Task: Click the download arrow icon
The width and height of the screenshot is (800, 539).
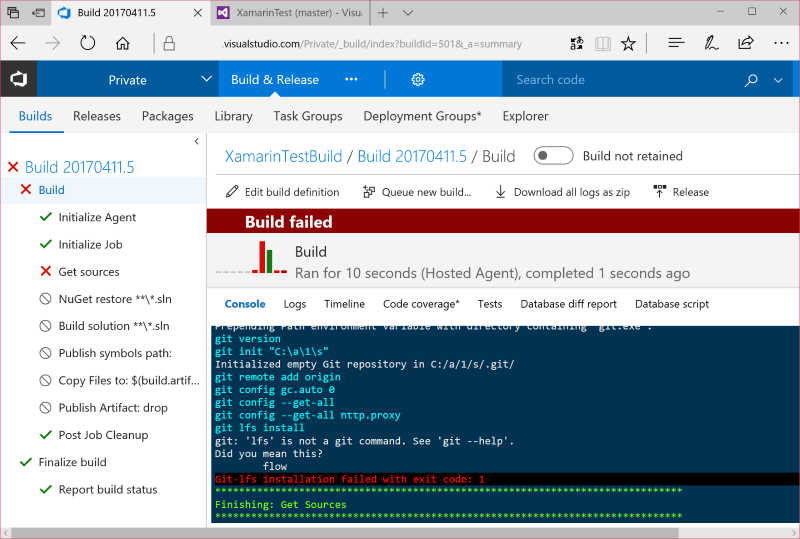Action: coord(501,192)
